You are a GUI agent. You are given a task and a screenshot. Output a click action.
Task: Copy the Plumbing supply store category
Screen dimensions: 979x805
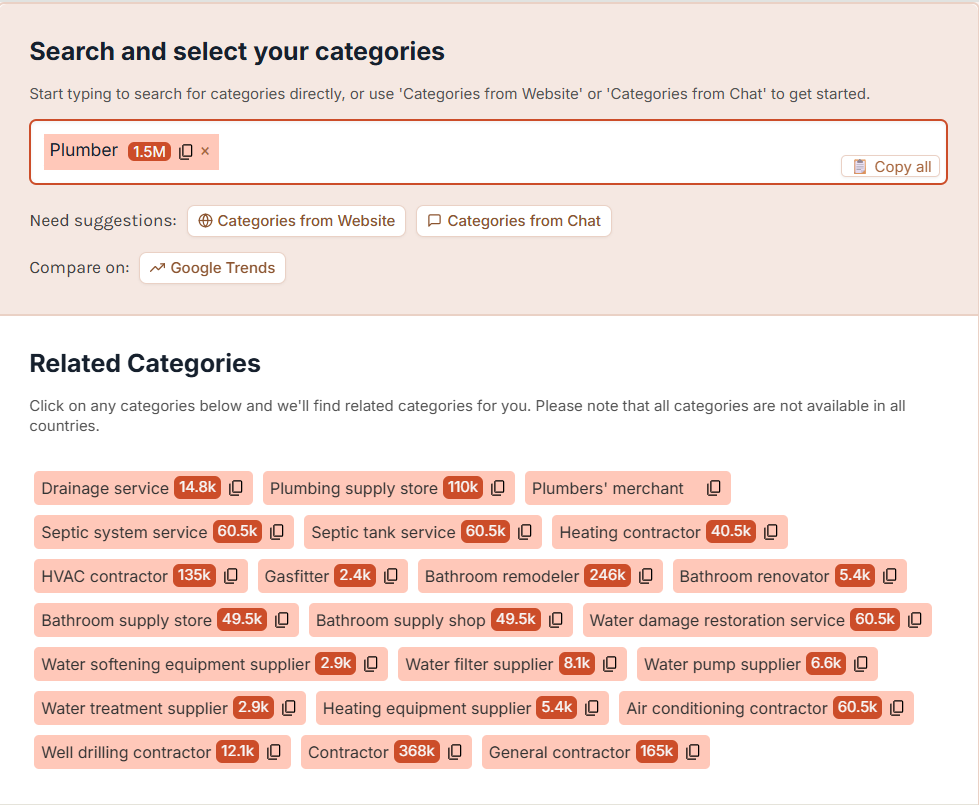coord(498,488)
